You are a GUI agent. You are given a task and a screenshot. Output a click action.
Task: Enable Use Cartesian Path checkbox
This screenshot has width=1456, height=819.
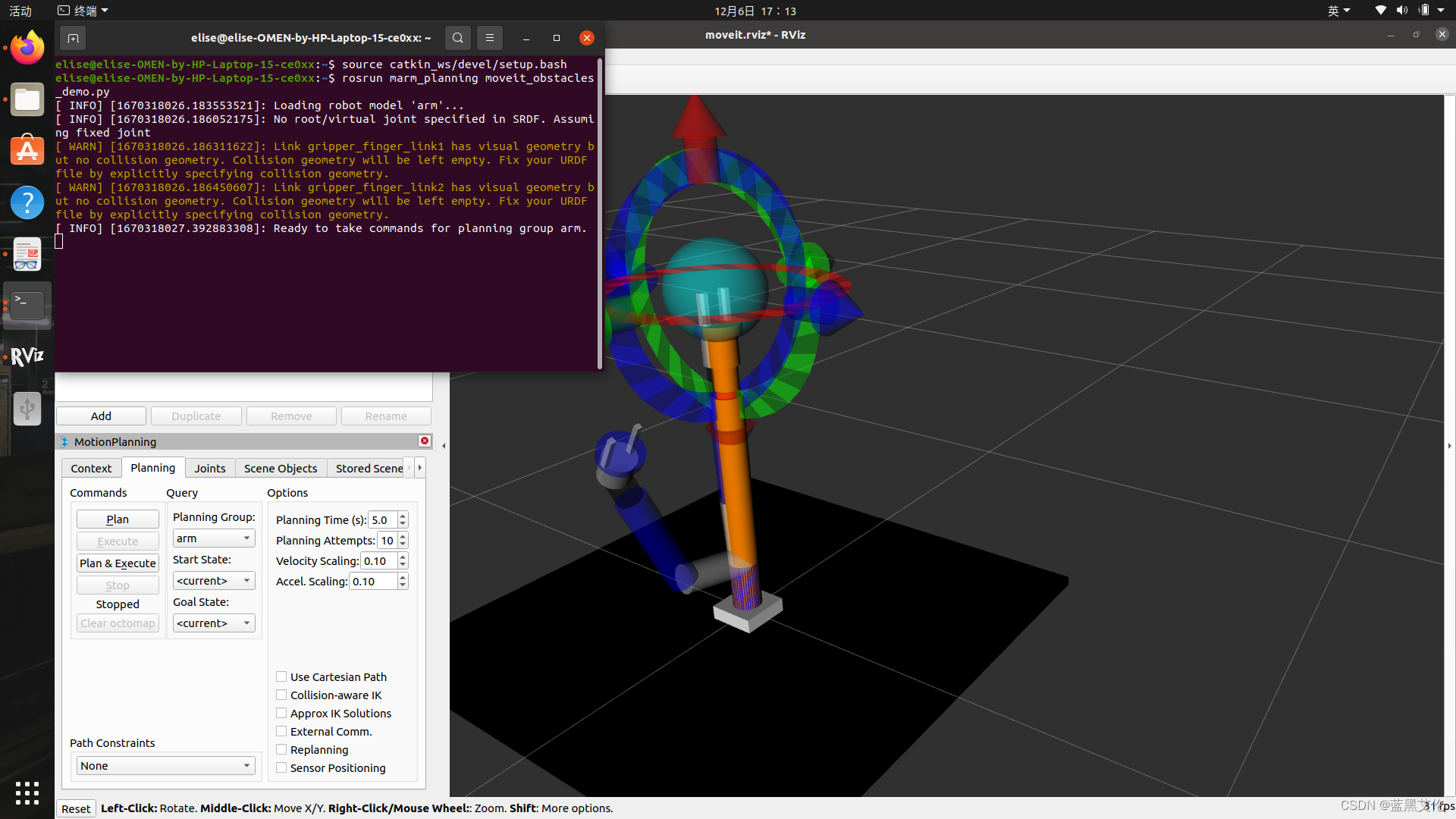281,676
